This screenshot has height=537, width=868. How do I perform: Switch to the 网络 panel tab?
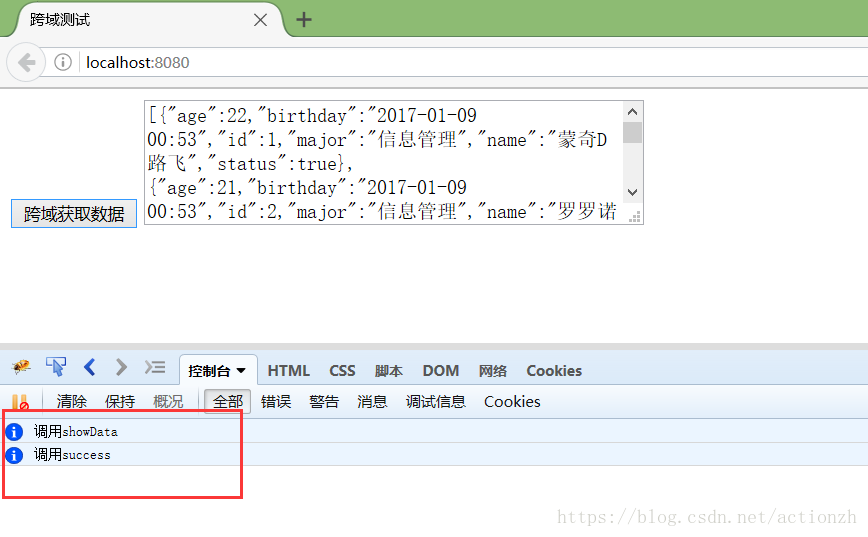[x=493, y=370]
